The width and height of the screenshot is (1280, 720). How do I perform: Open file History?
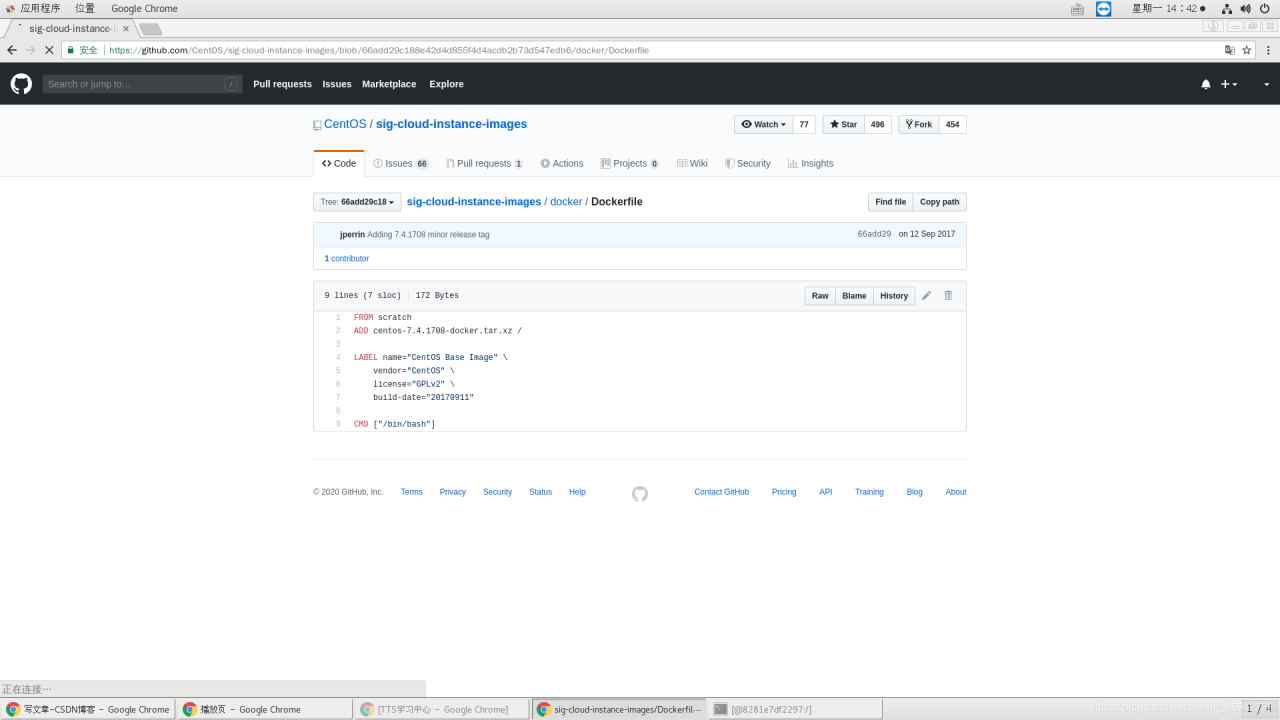pyautogui.click(x=894, y=296)
